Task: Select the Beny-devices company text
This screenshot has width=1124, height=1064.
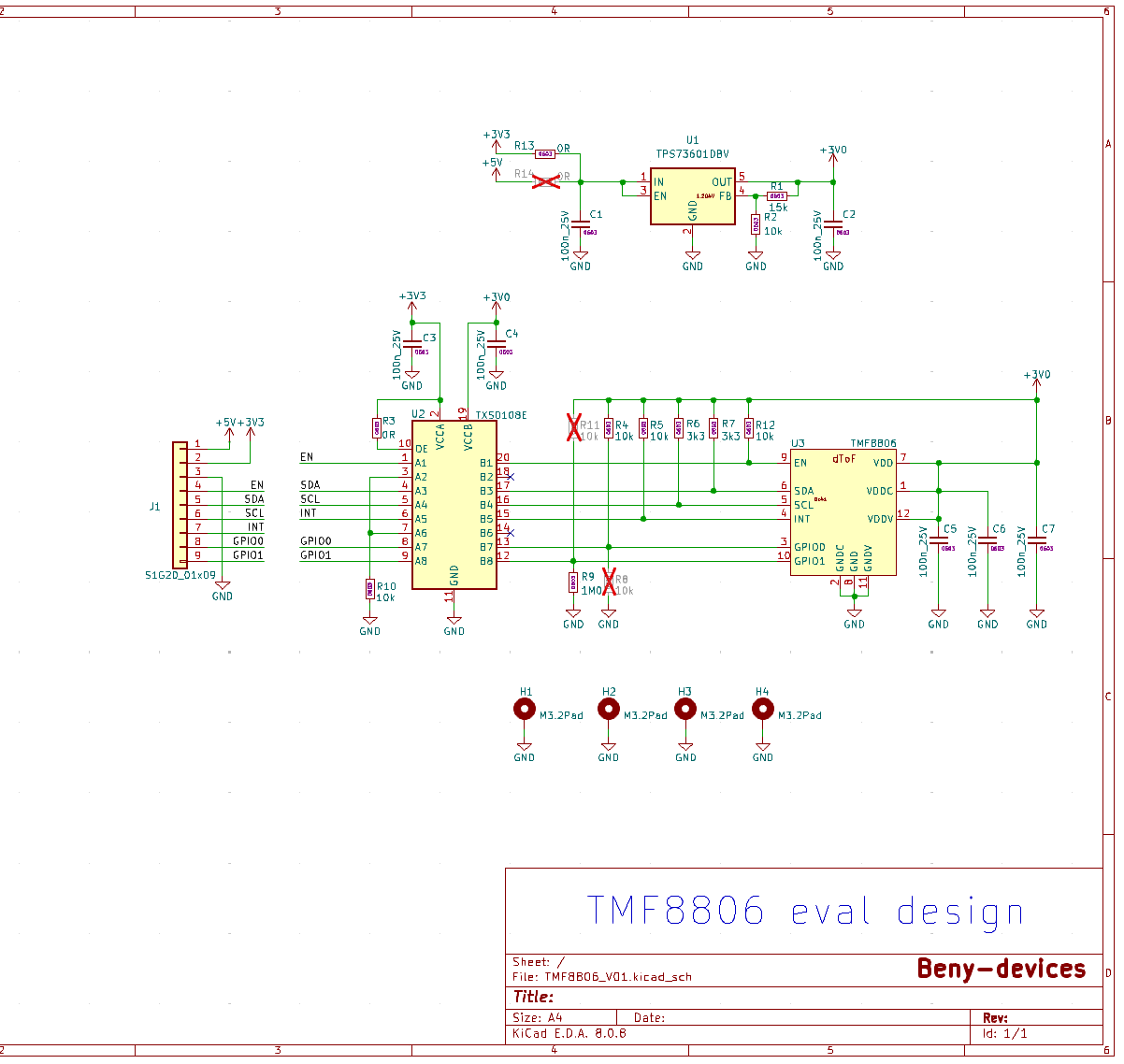Action: click(x=1001, y=969)
